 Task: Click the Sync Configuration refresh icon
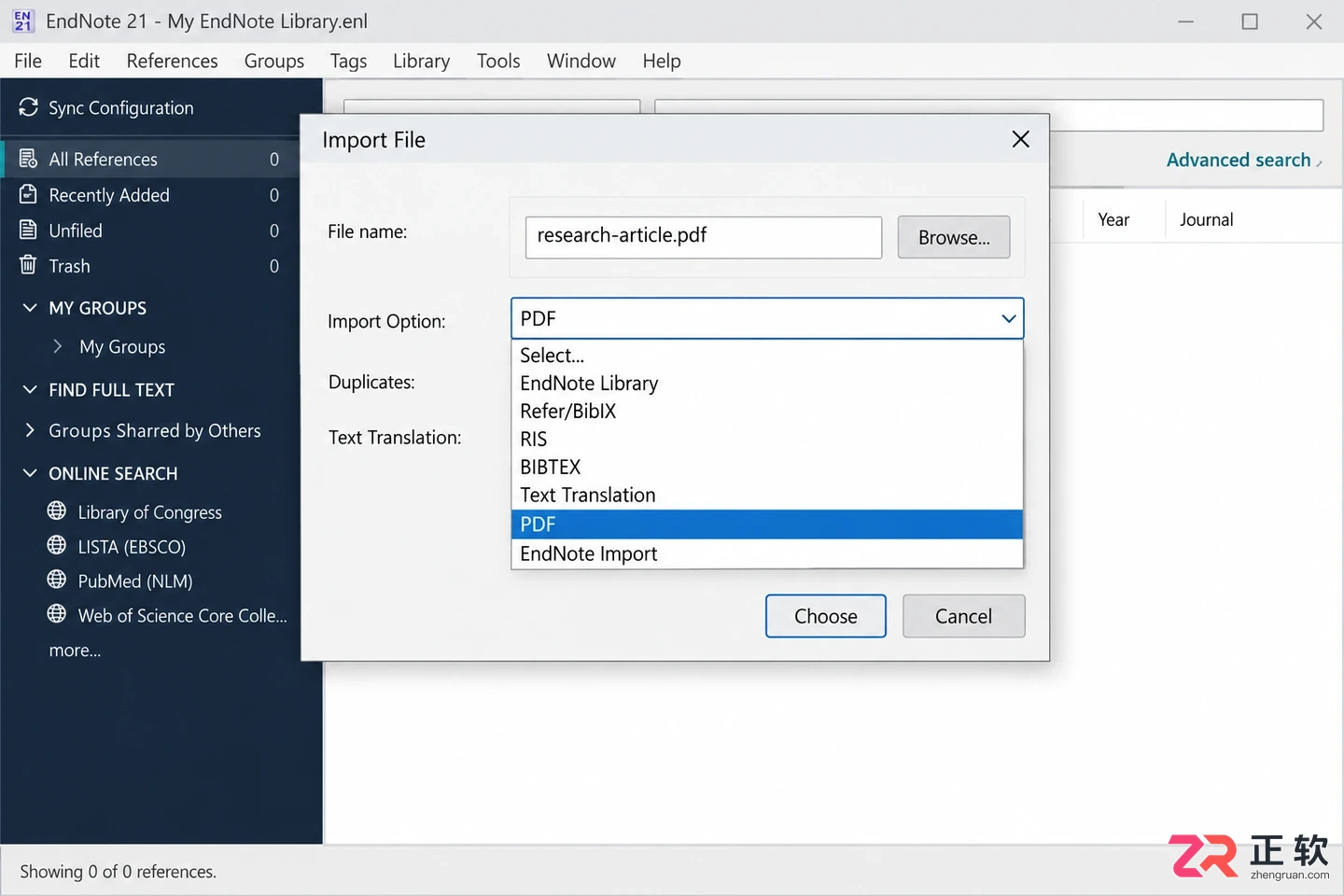[28, 107]
